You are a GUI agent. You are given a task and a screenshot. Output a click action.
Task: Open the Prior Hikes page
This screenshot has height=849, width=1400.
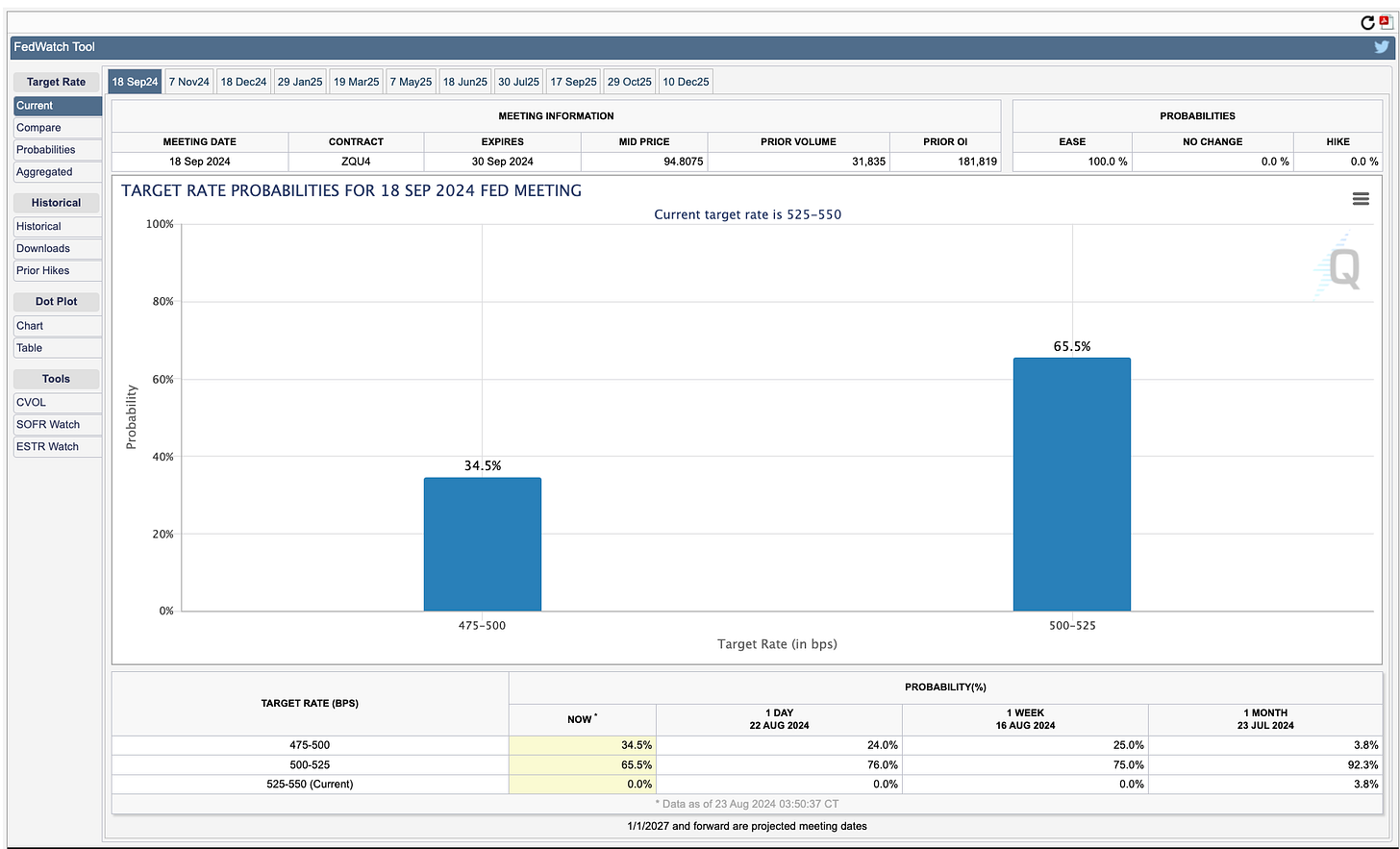[58, 270]
